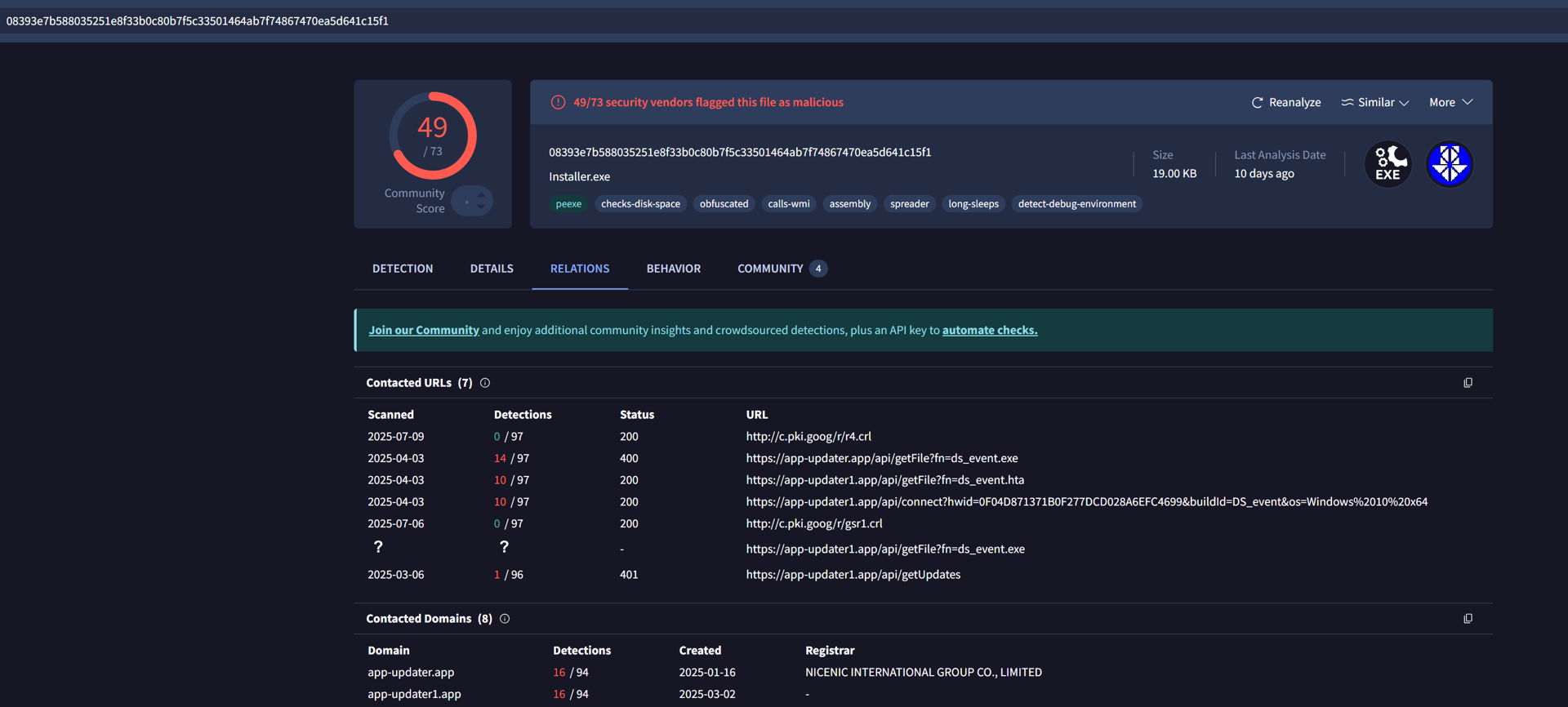The width and height of the screenshot is (1568, 707).
Task: Open the http://c.pki.goog/r/gsr1.crl URL
Action: 814,523
